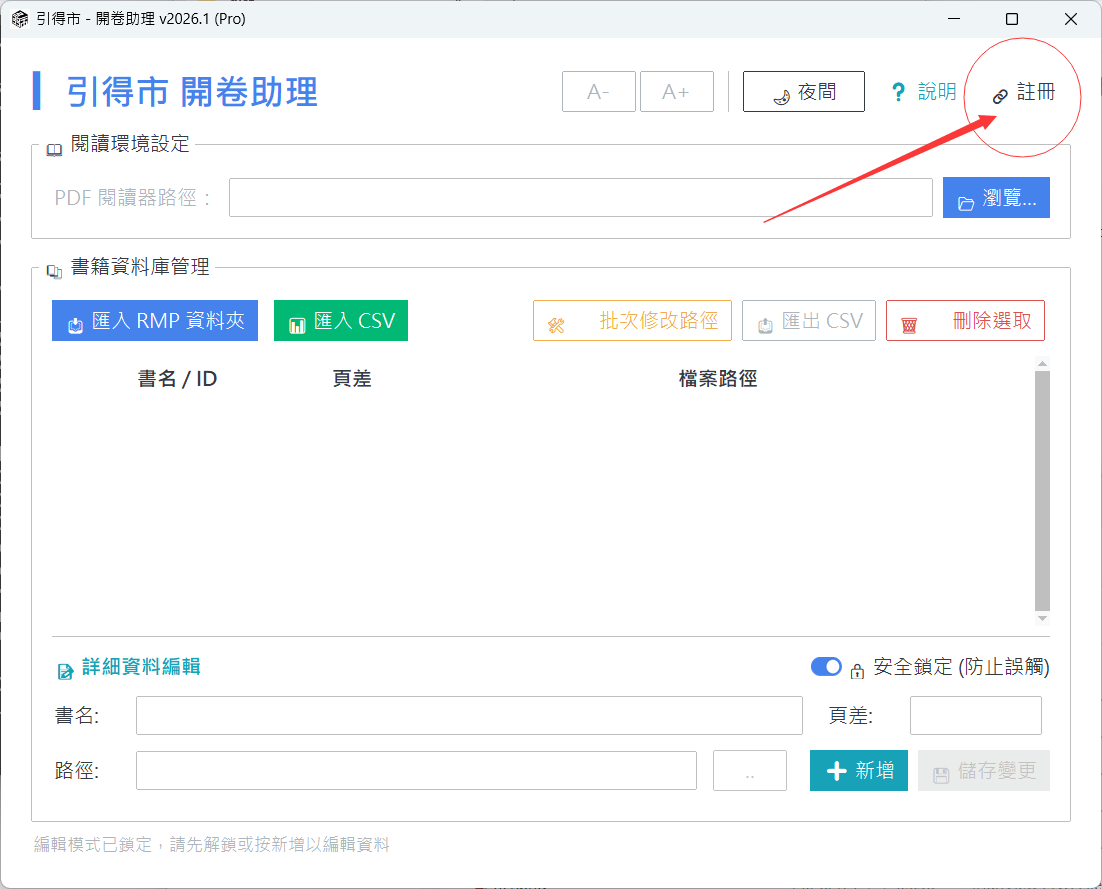Click the 檔案路徑 column header
The height and width of the screenshot is (889, 1102).
(x=717, y=379)
